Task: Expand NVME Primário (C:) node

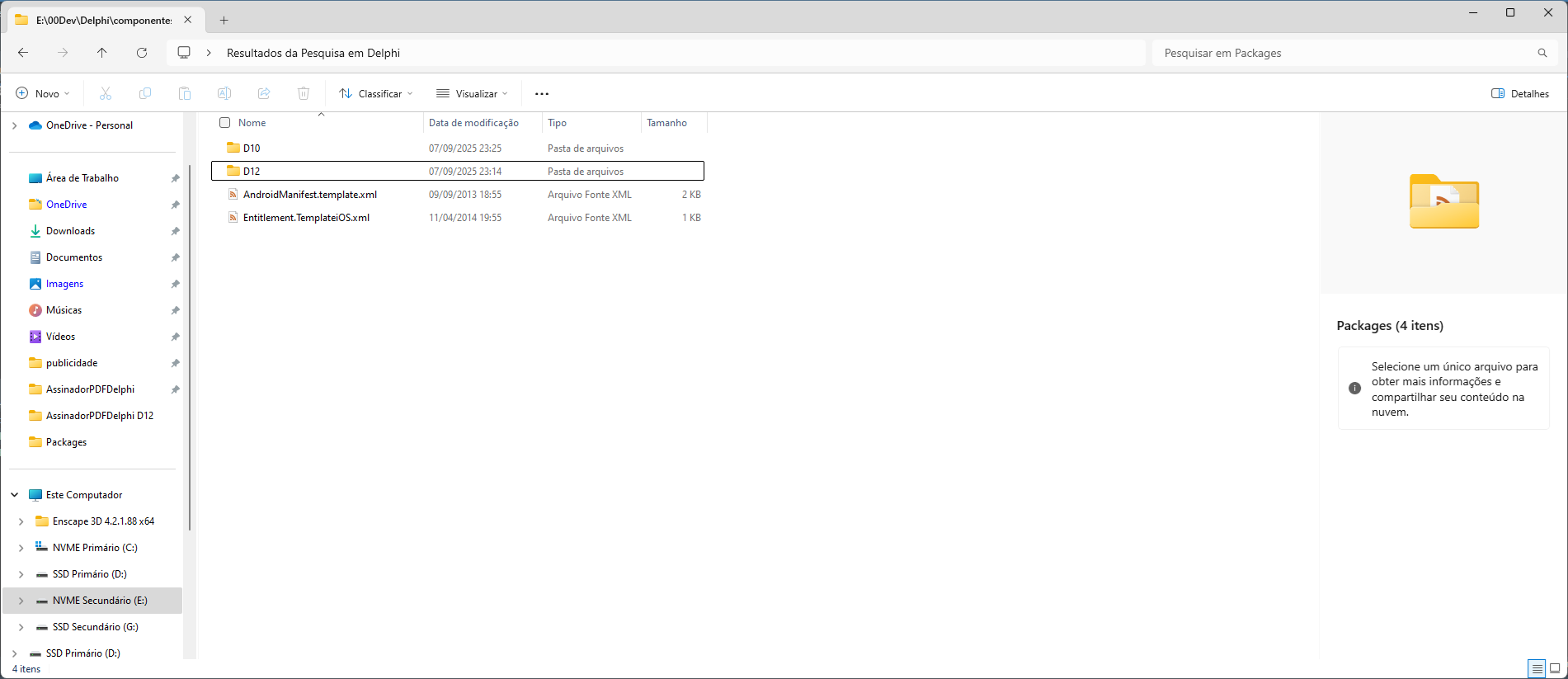Action: 21,548
